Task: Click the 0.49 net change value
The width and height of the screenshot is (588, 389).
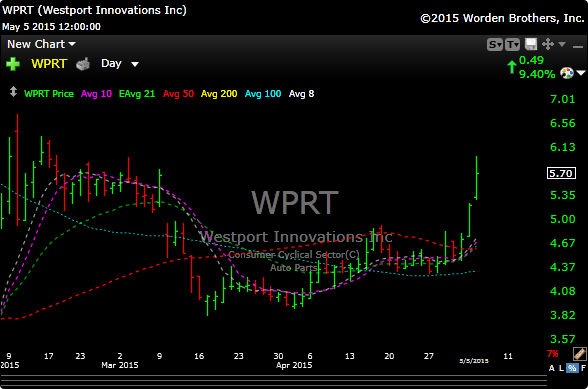Action: 531,60
